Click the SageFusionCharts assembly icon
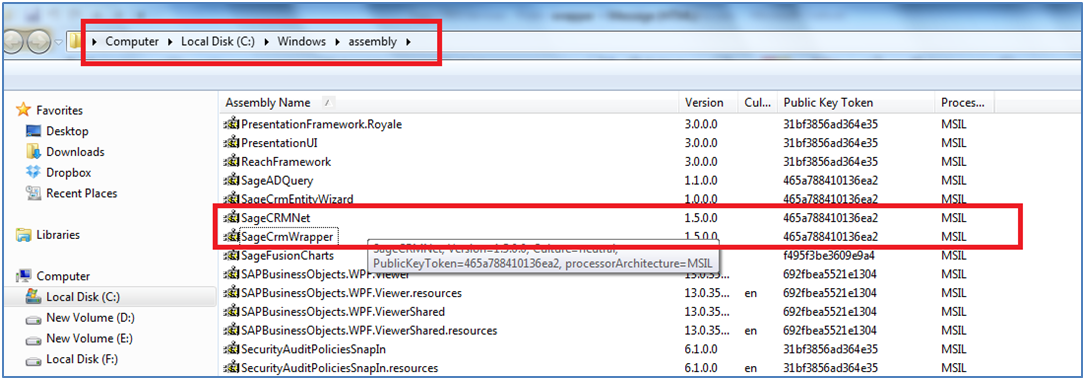The height and width of the screenshot is (380, 1085). tap(231, 255)
